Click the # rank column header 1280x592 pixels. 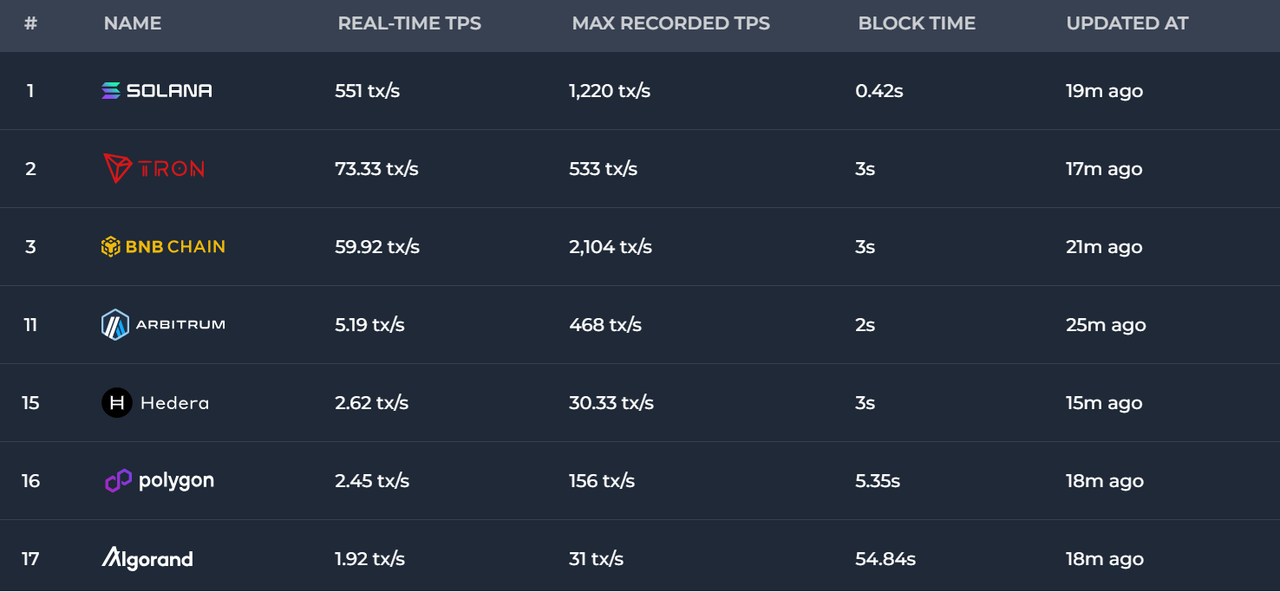click(30, 24)
